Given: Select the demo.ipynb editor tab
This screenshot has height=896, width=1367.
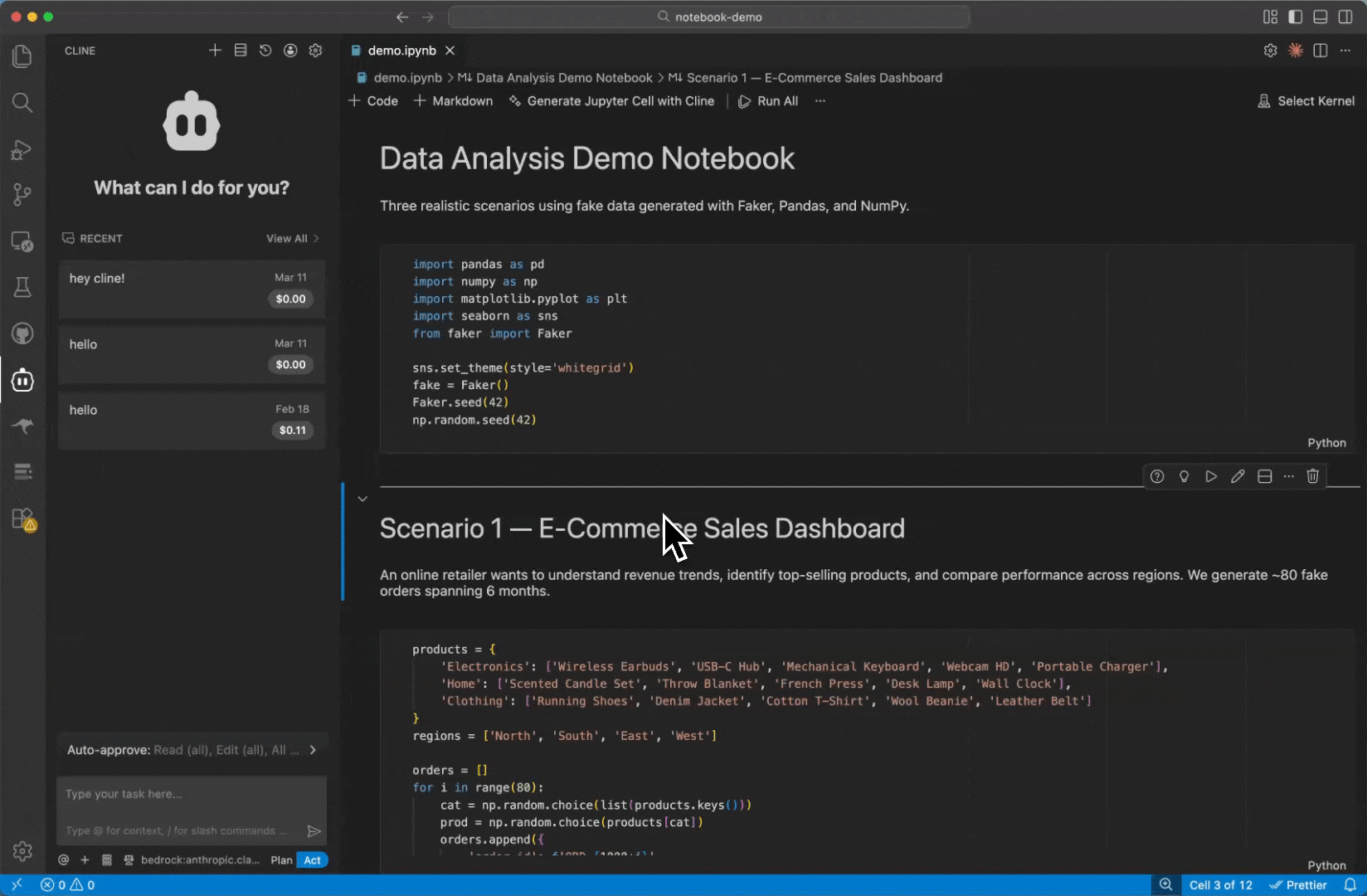Looking at the screenshot, I should click(401, 51).
